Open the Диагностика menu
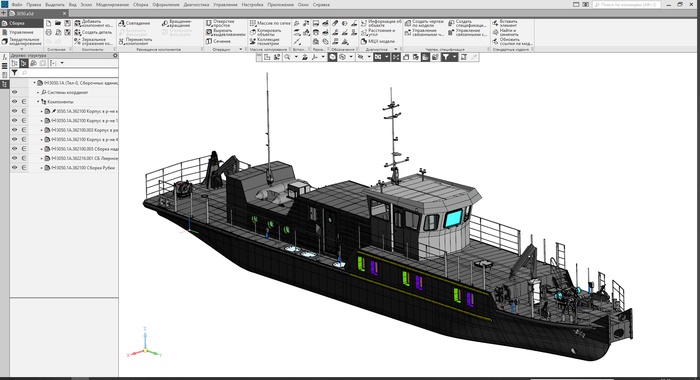This screenshot has height=380, width=700. (x=196, y=4)
